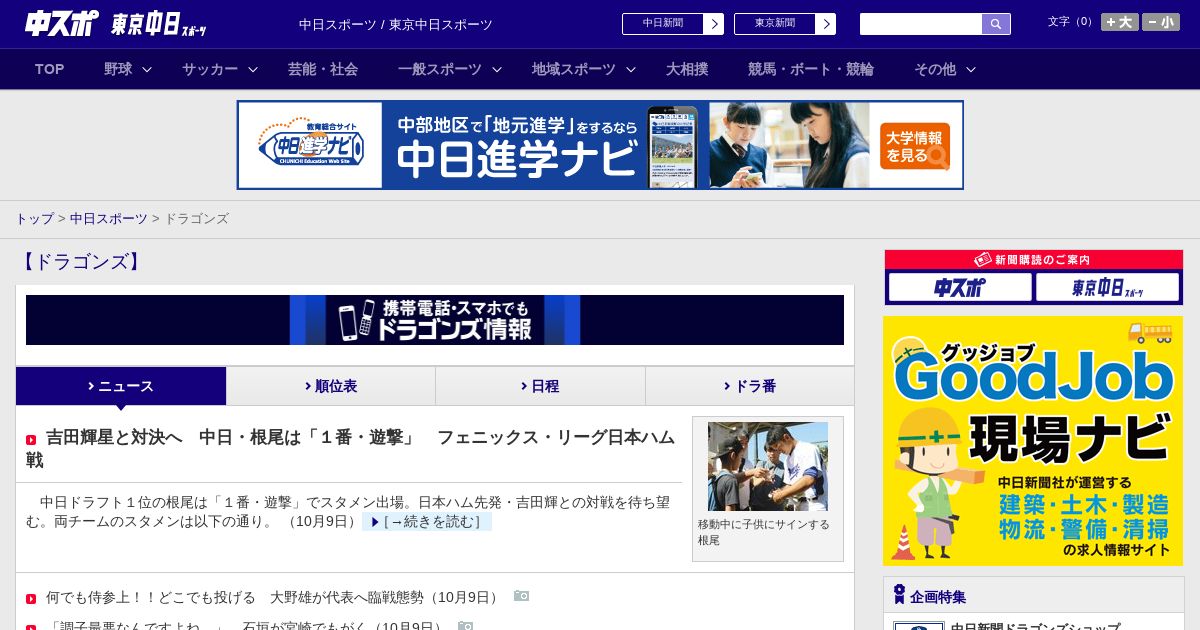Open 一般スポーツ navigation menu

click(x=440, y=69)
